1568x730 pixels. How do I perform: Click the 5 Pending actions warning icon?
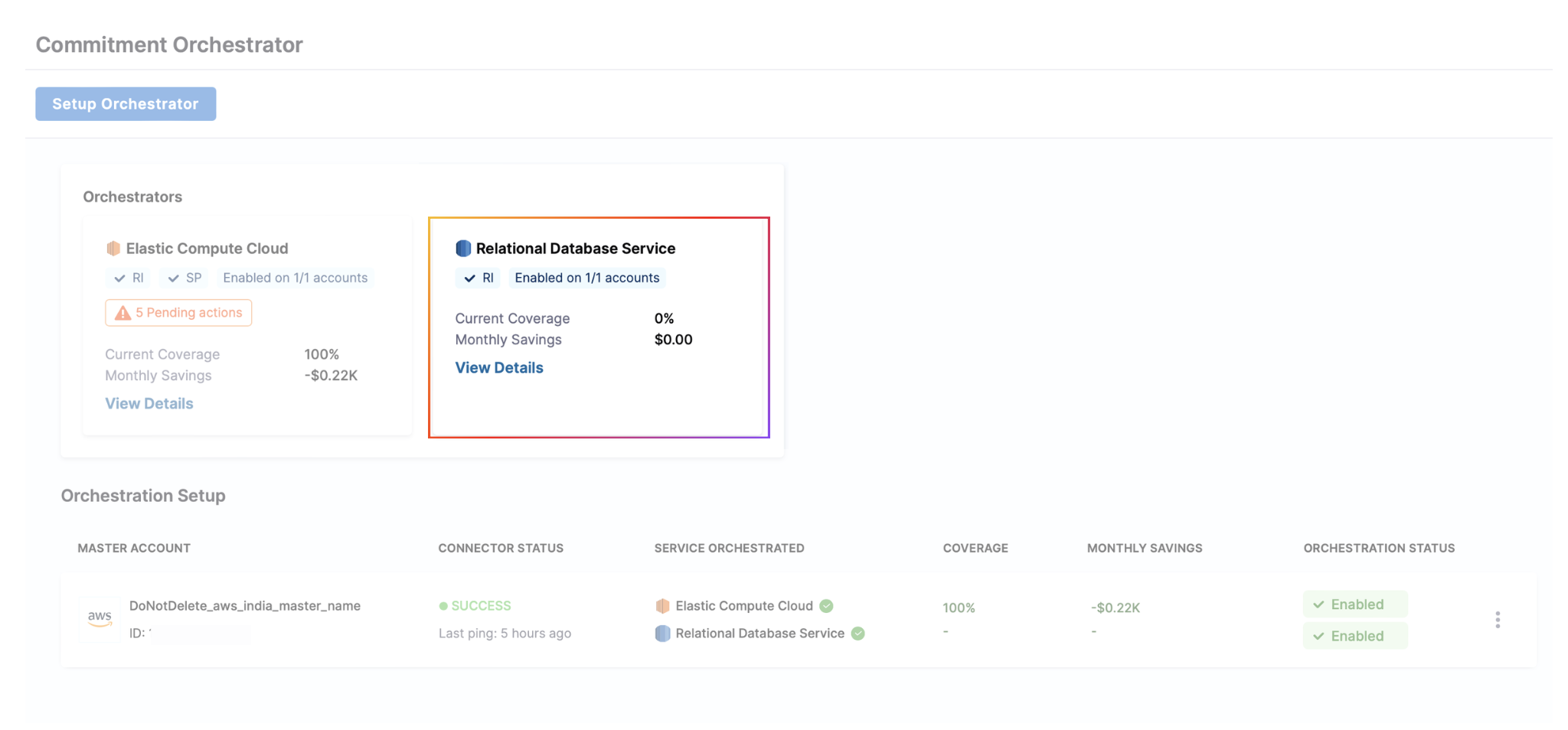pyautogui.click(x=122, y=313)
